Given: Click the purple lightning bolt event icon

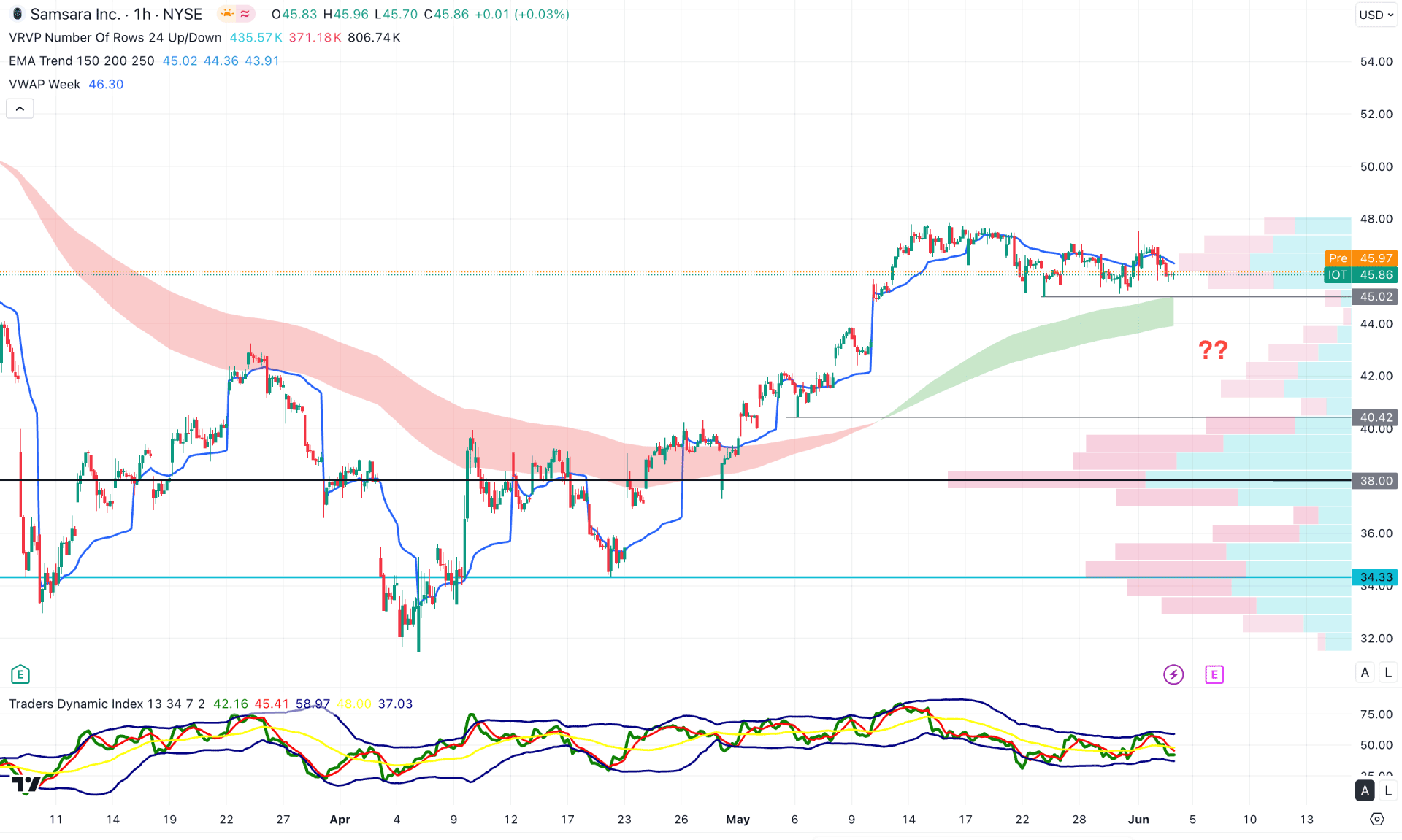Looking at the screenshot, I should [1173, 674].
